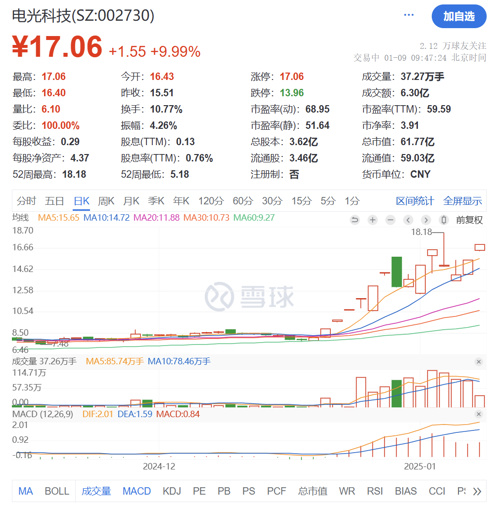Shift chart right with right chevron icon
Viewport: 500px width, 505px height.
pyautogui.click(x=426, y=220)
